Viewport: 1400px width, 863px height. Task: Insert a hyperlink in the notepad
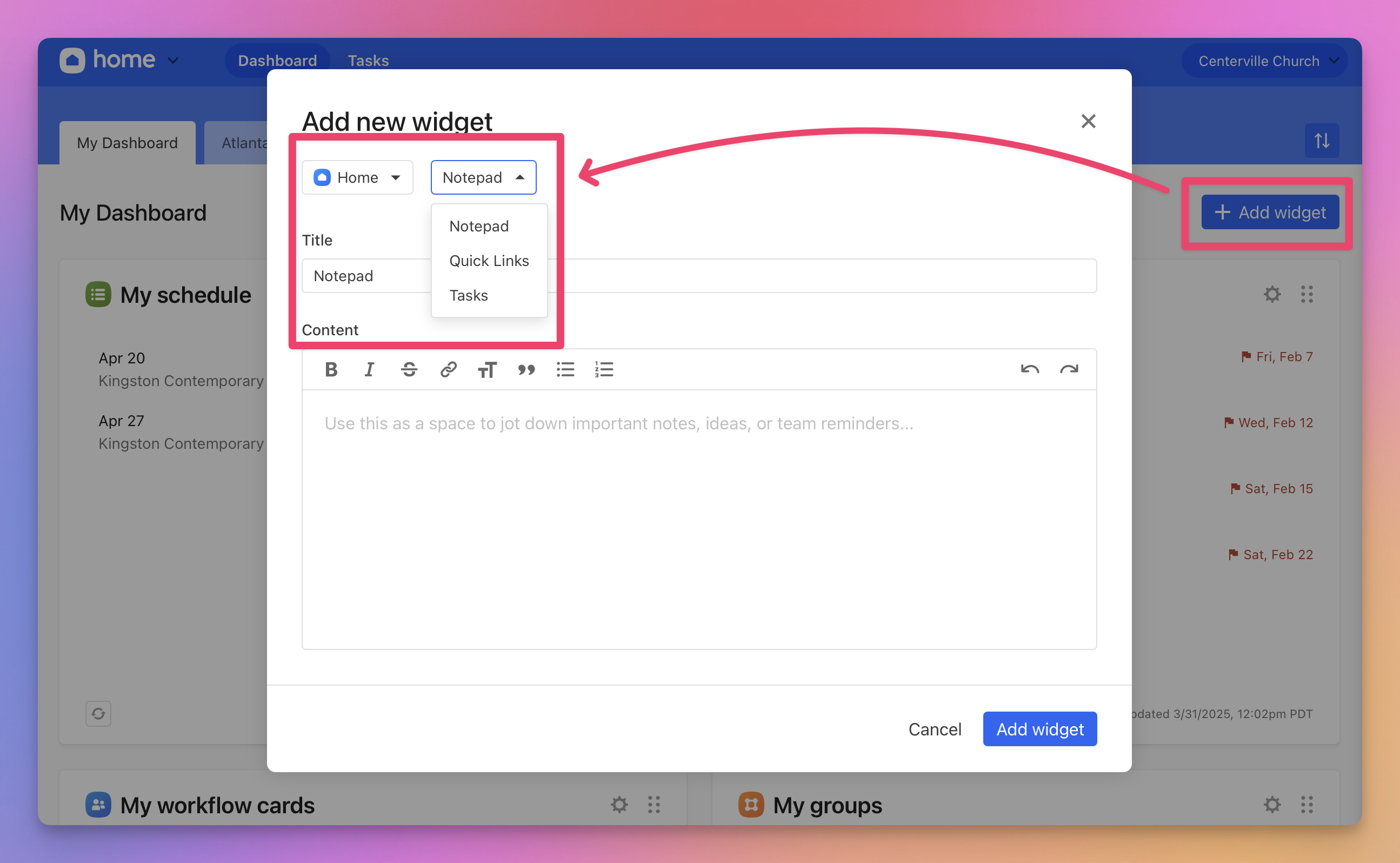click(449, 370)
